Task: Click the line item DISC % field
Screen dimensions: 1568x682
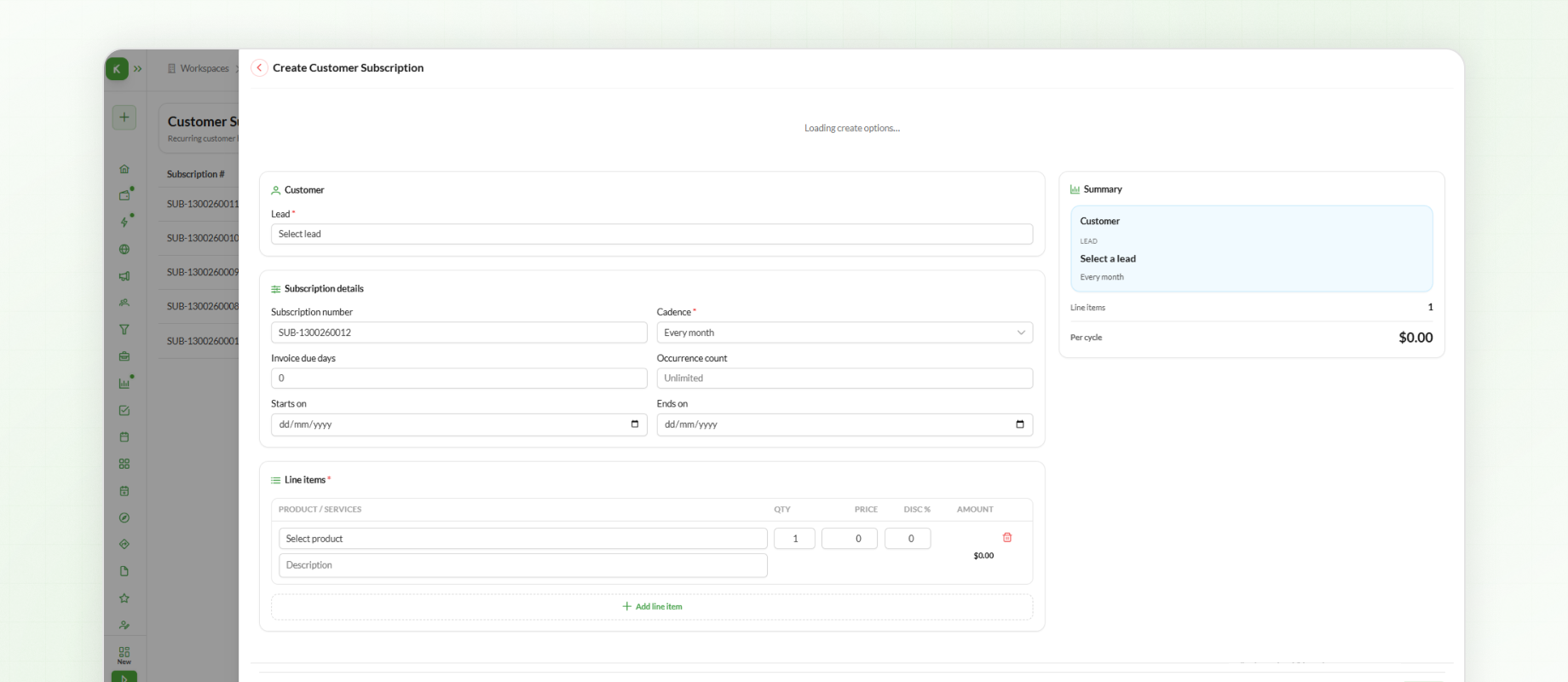Action: coord(908,539)
